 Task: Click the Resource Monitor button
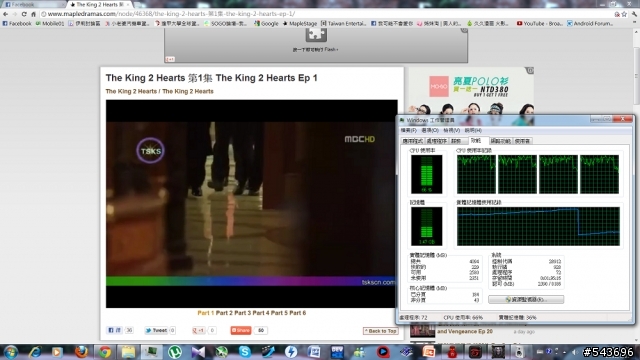pyautogui.click(x=526, y=300)
